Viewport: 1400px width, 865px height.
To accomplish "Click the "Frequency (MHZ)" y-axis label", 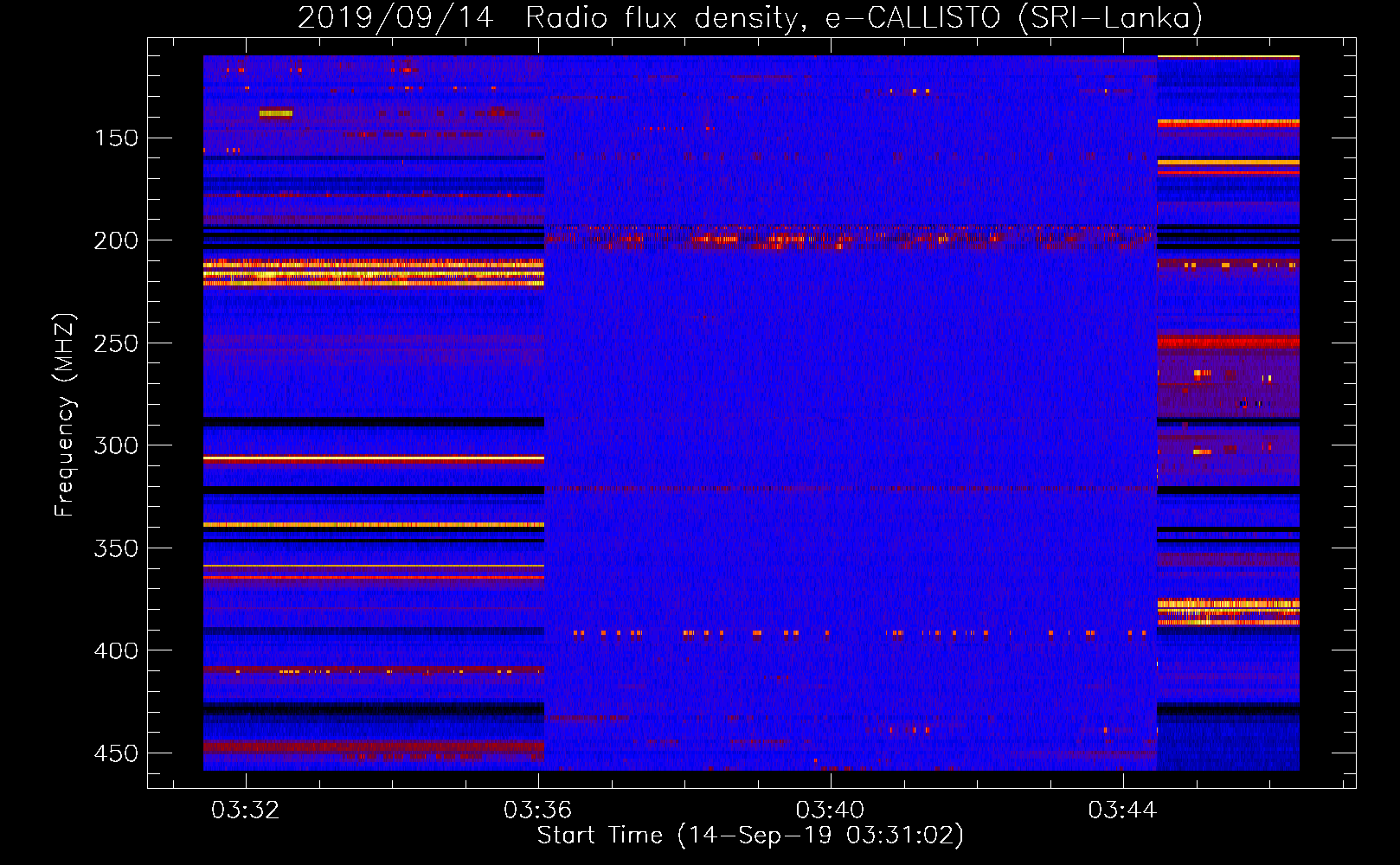I will (x=65, y=414).
